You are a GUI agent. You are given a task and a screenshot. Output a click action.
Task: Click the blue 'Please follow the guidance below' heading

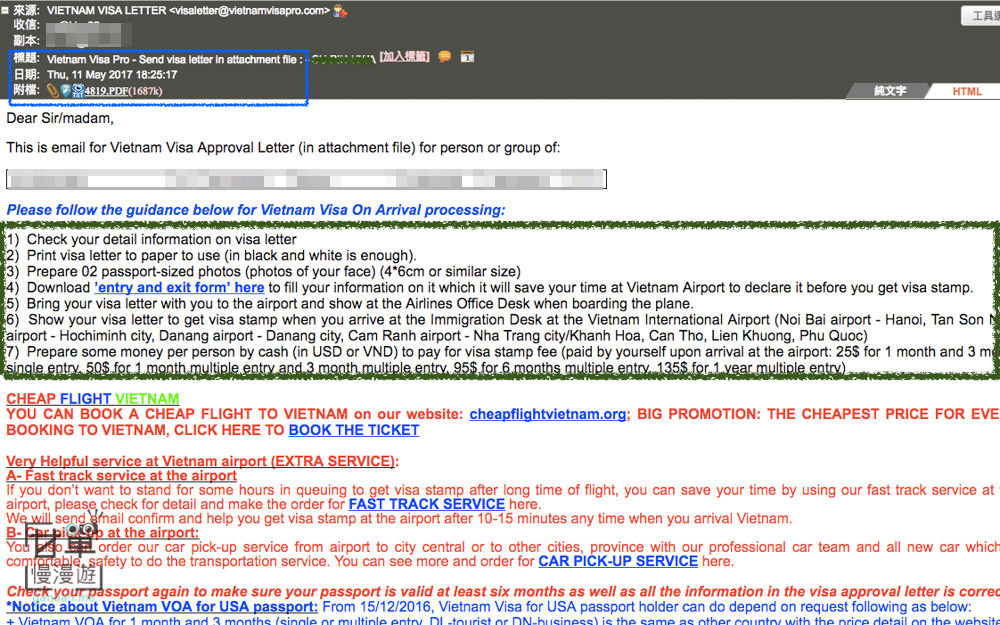point(256,210)
